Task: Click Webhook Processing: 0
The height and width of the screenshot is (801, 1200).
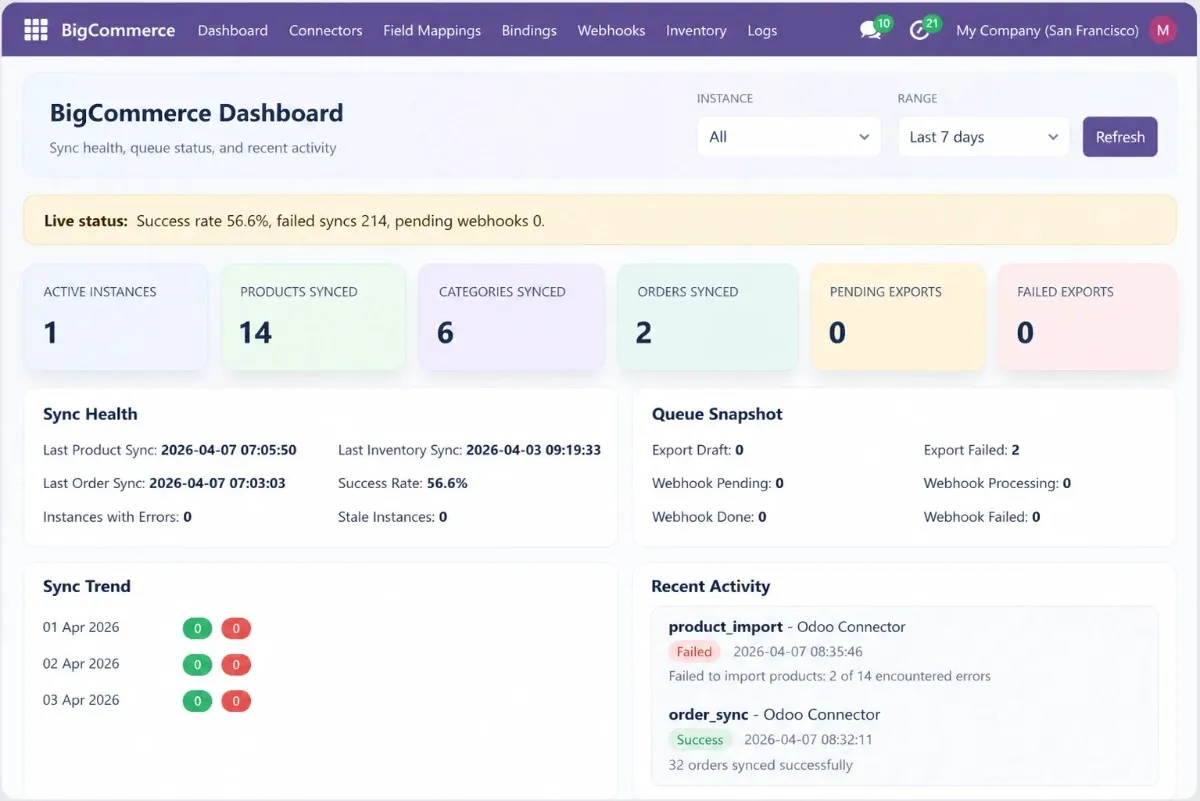Action: [997, 483]
